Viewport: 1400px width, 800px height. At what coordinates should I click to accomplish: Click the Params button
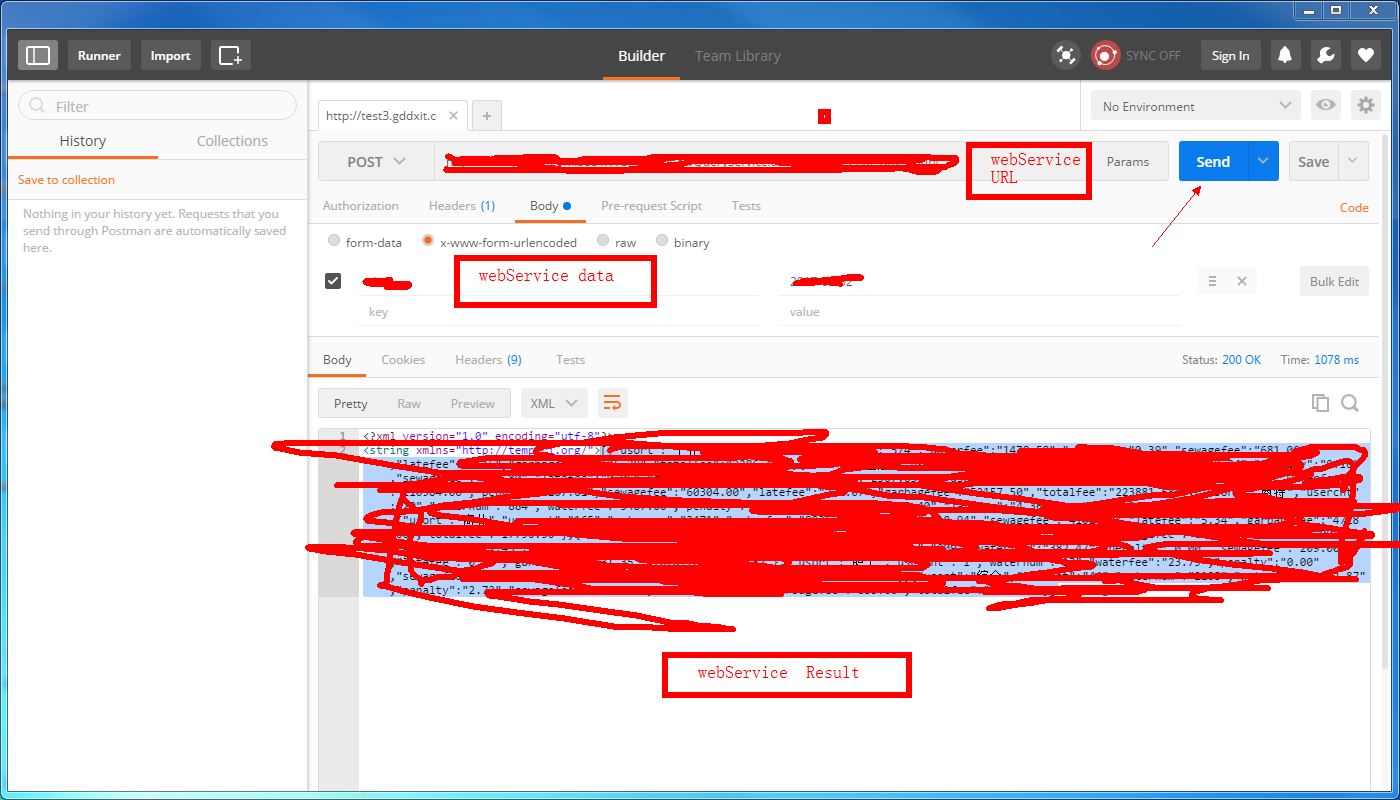[x=1128, y=161]
